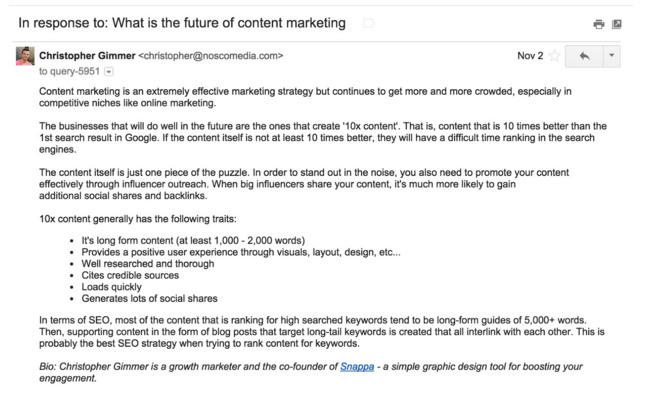Open the email in a new window
Image resolution: width=654 pixels, height=402 pixels.
click(x=616, y=23)
